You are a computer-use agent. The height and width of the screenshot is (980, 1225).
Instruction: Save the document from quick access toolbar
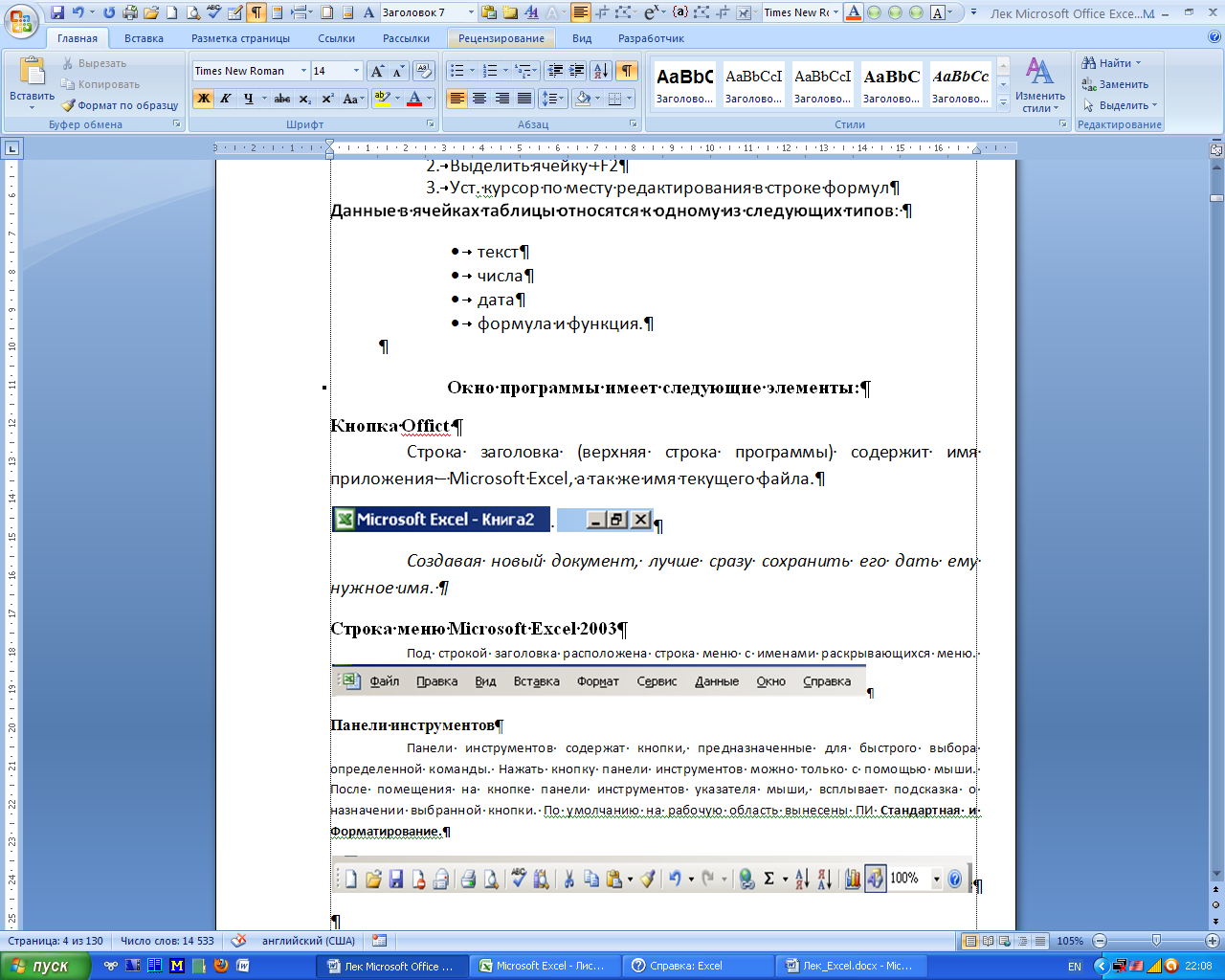click(x=57, y=12)
